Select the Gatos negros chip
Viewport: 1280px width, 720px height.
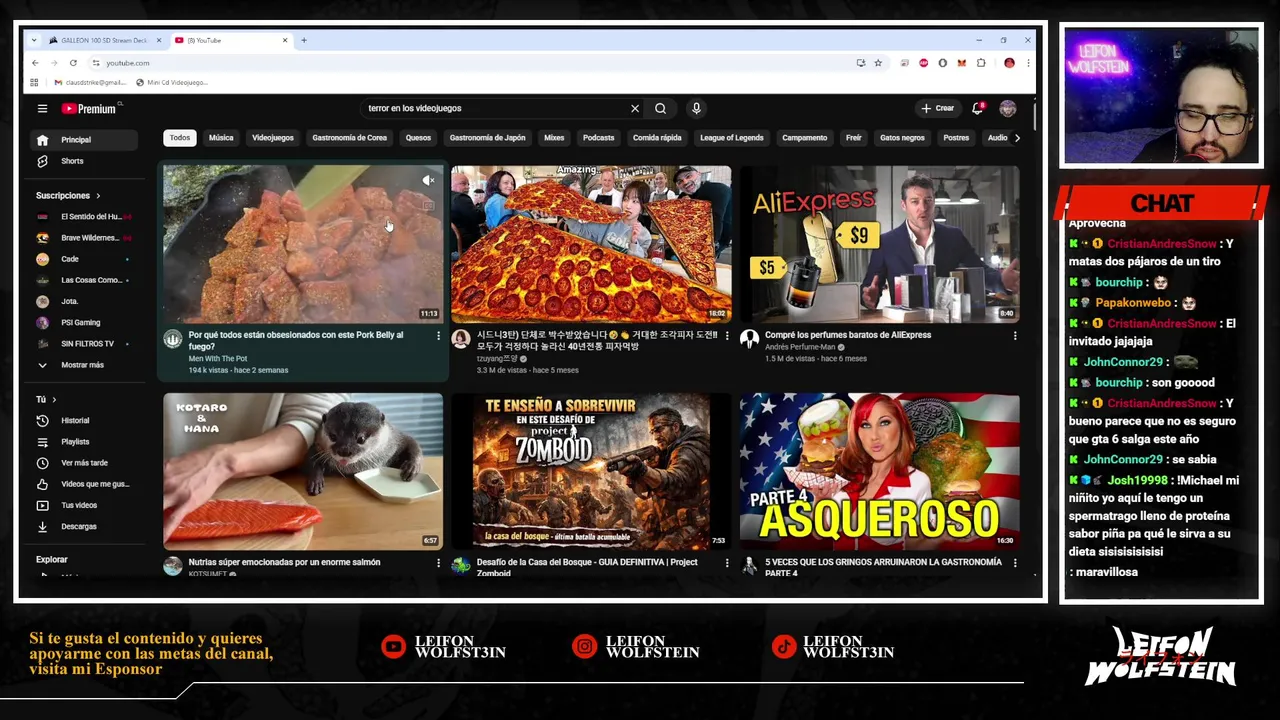click(902, 138)
